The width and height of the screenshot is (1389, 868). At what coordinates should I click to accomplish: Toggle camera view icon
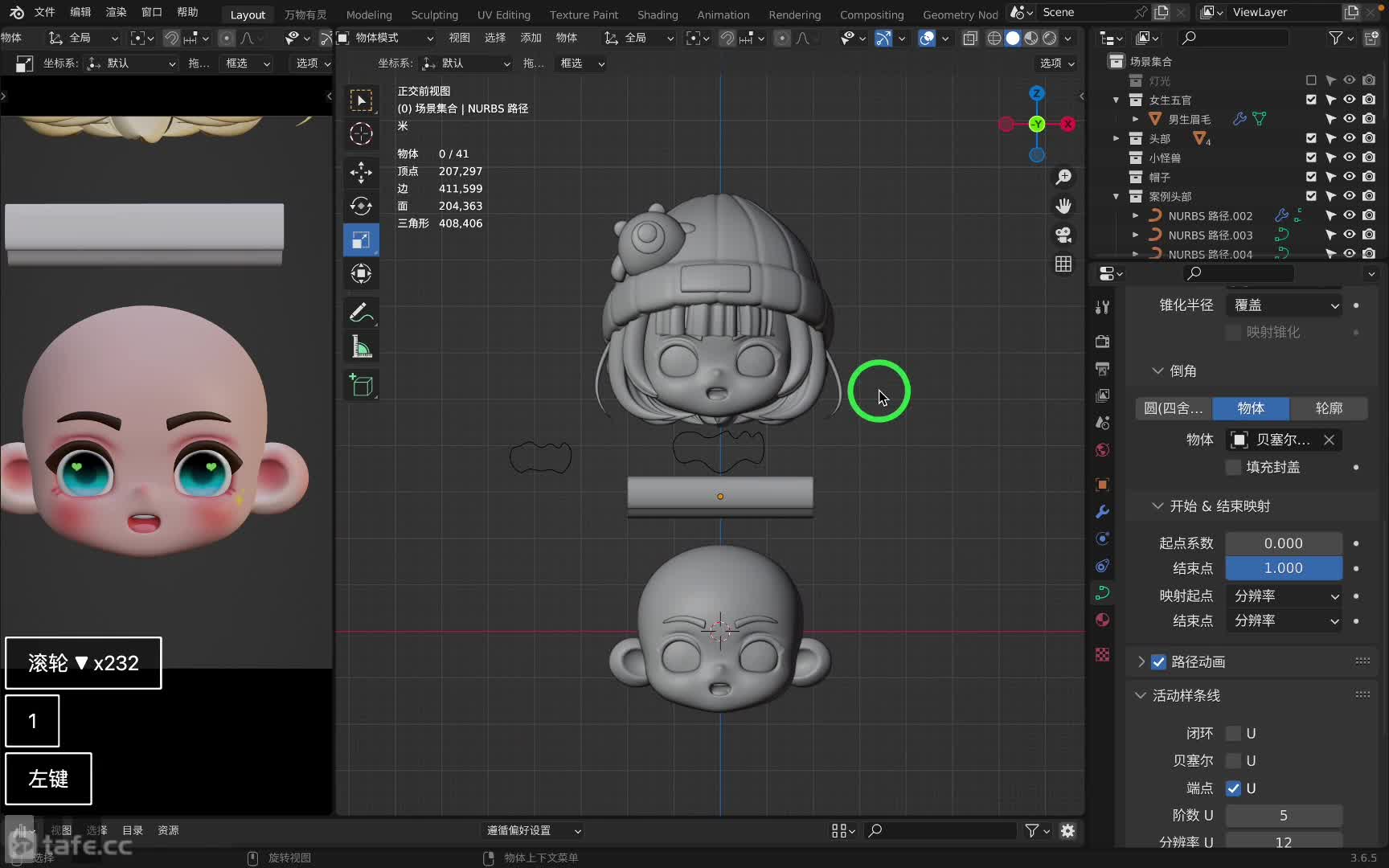click(x=1063, y=235)
